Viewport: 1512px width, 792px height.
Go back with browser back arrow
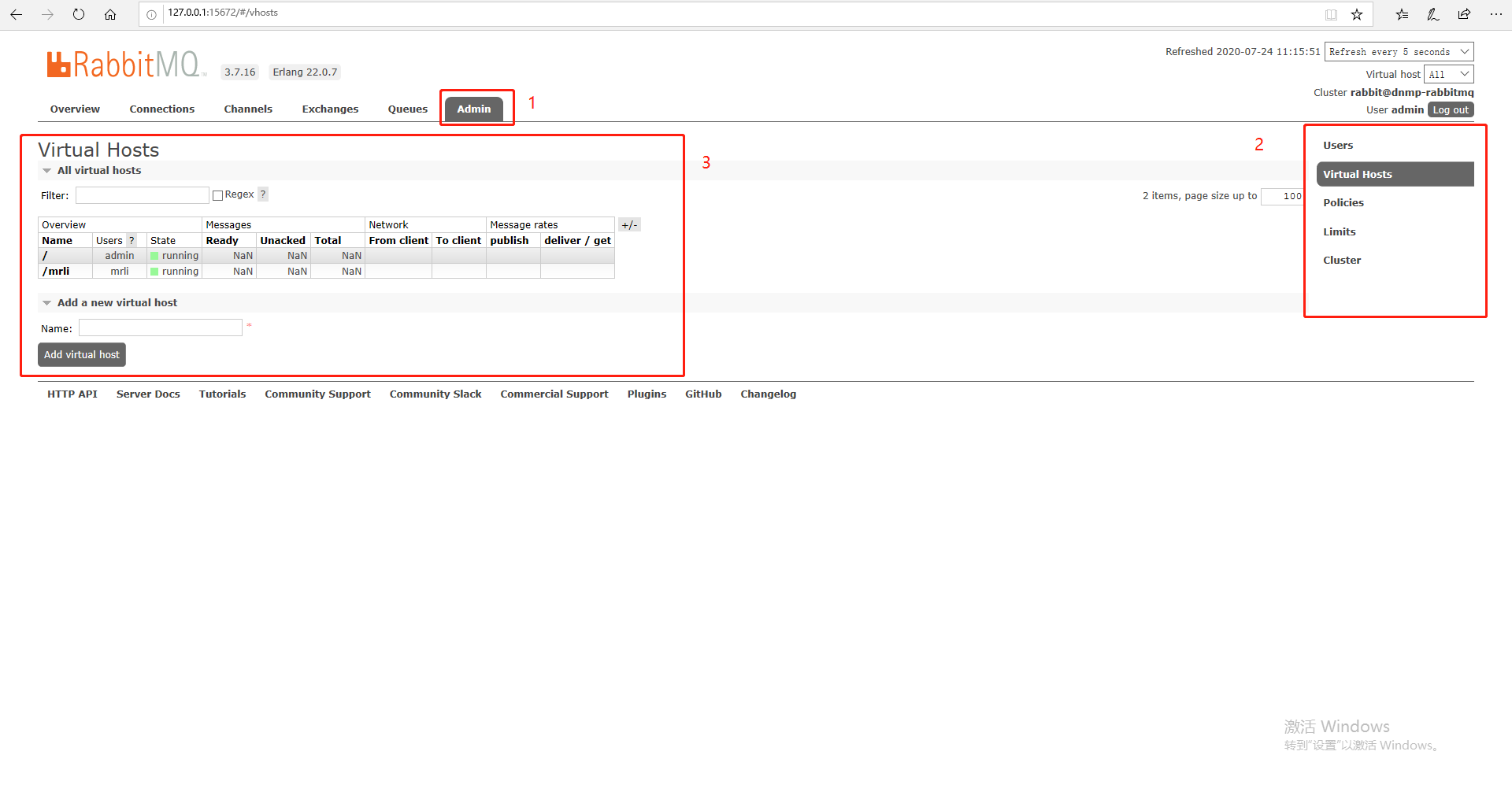tap(16, 14)
